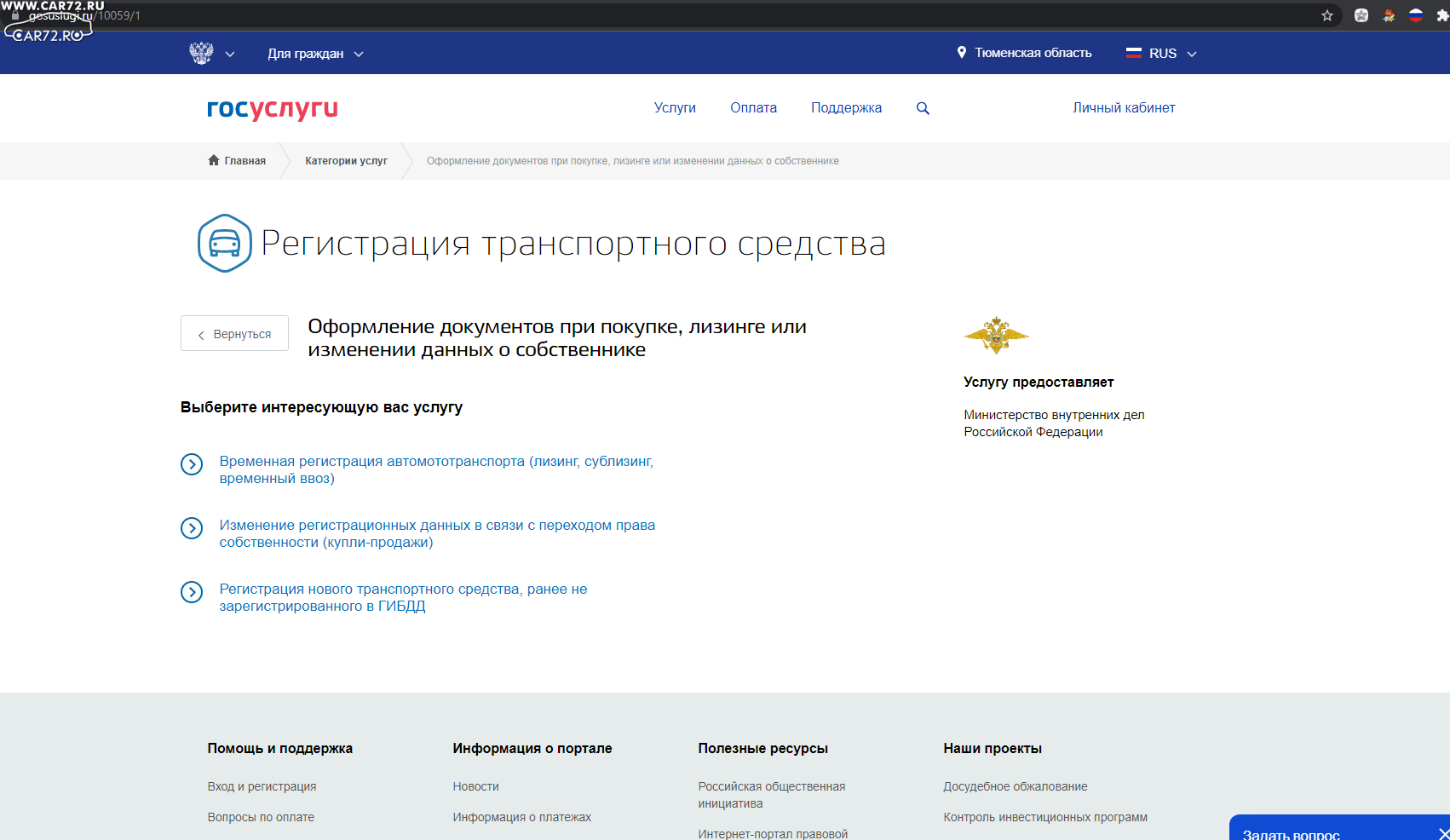The image size is (1450, 840).
Task: Open the Оплата menu item
Action: point(753,108)
